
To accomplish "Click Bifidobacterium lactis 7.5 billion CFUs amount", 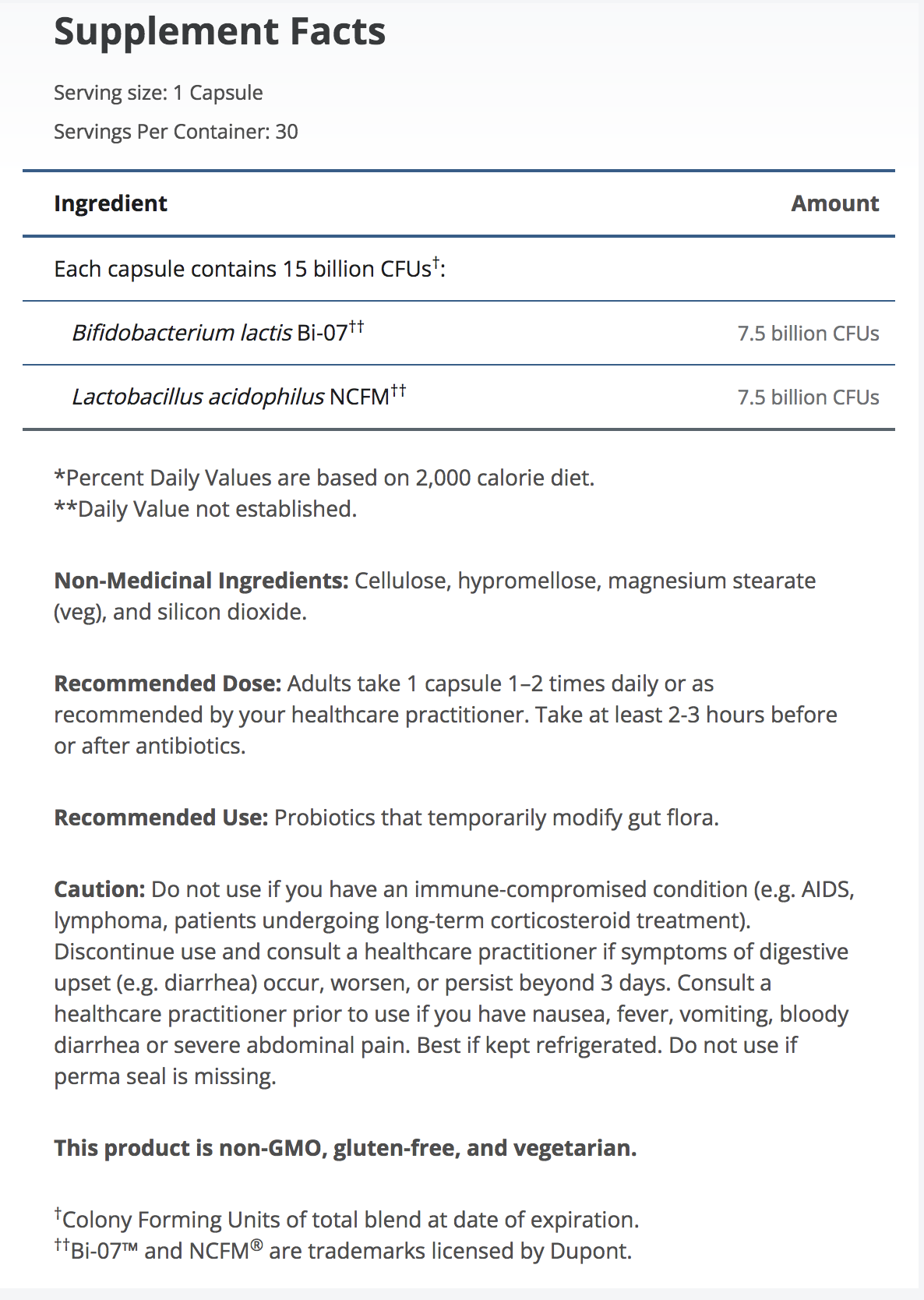I will pos(808,334).
